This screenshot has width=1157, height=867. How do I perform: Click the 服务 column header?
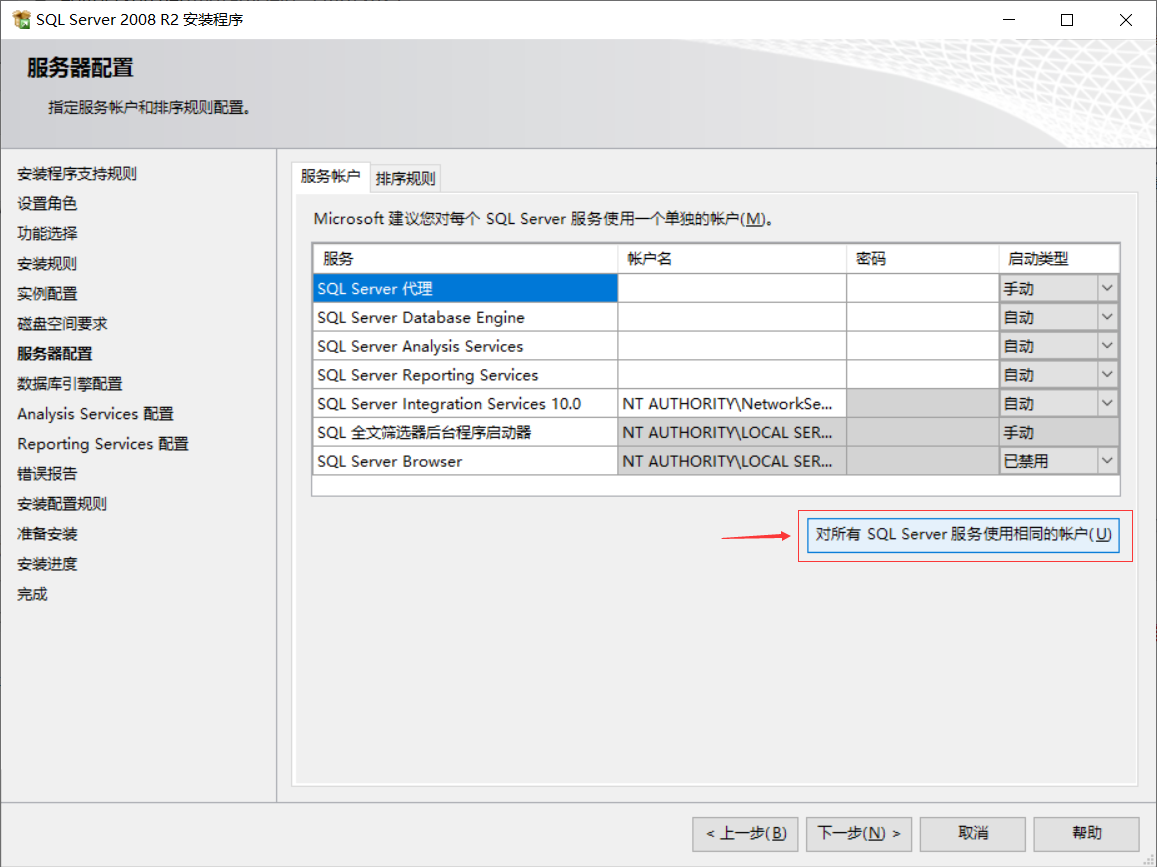(x=465, y=259)
